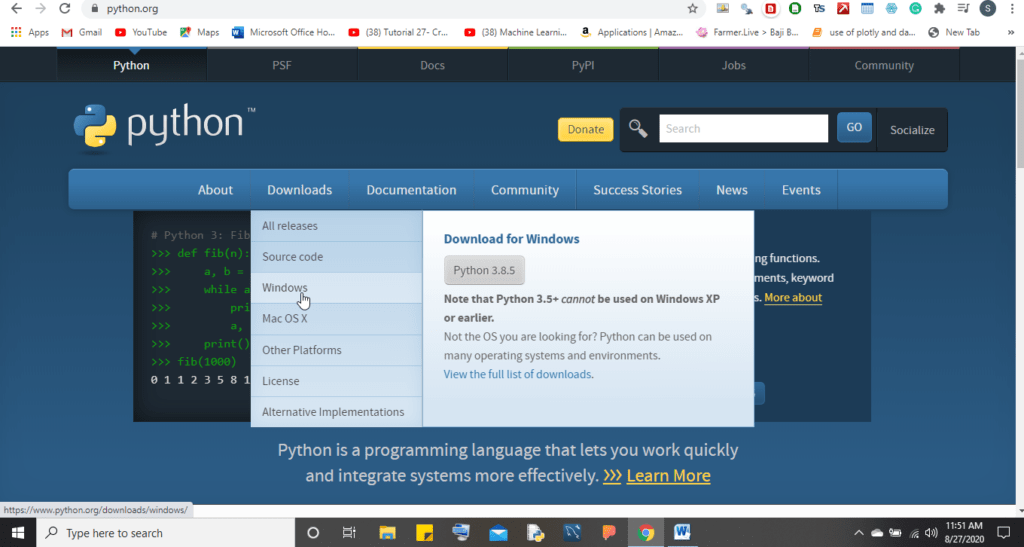This screenshot has height=547, width=1024.
Task: Follow the View the full list of downloads link
Action: click(x=517, y=374)
